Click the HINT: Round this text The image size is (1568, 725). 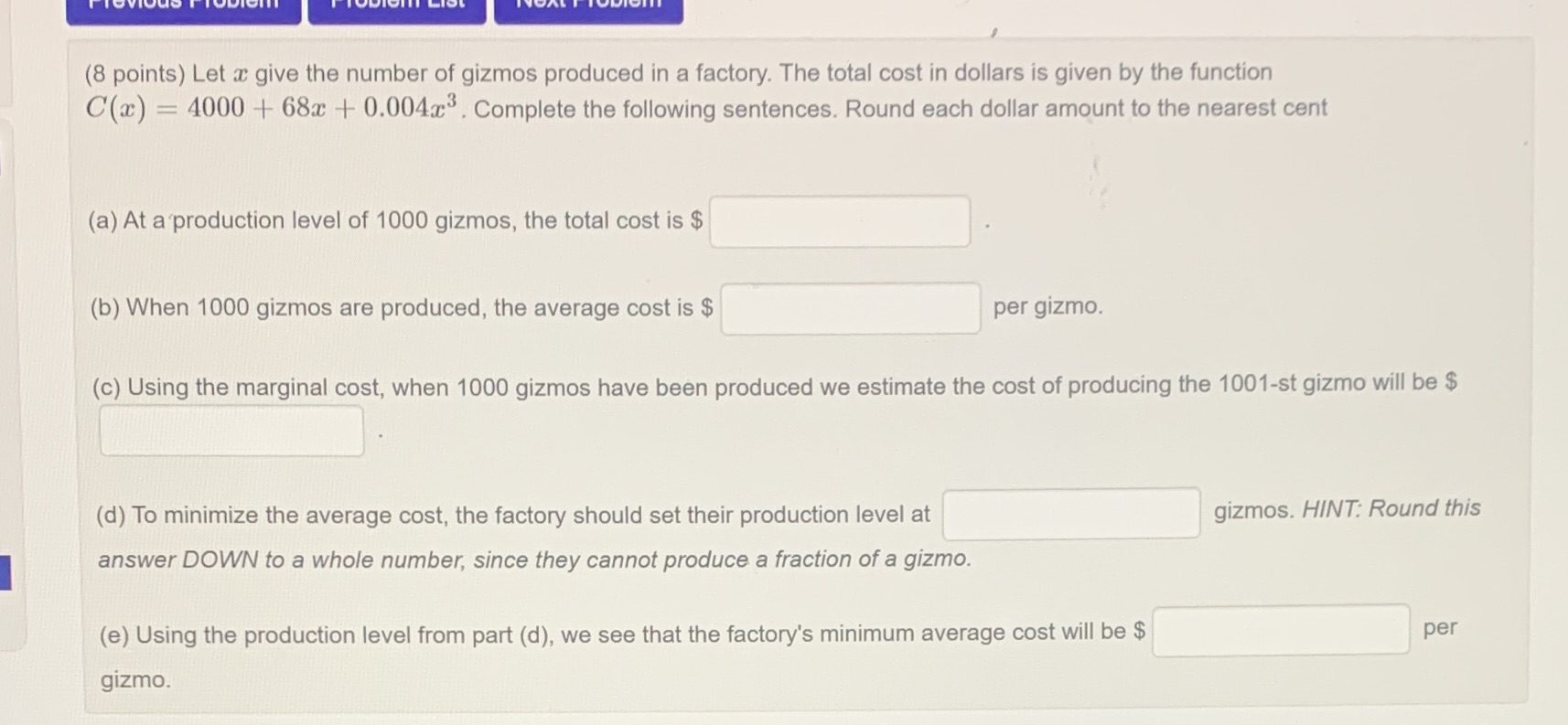pos(1389,508)
